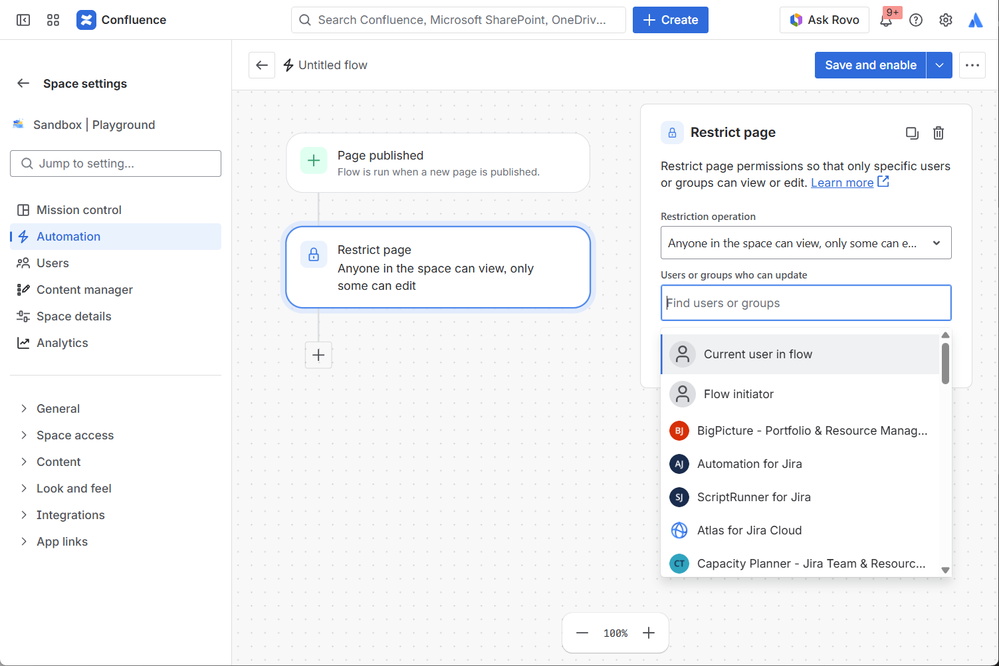Open the help question mark icon
Screen dimensions: 999x666
tap(916, 20)
